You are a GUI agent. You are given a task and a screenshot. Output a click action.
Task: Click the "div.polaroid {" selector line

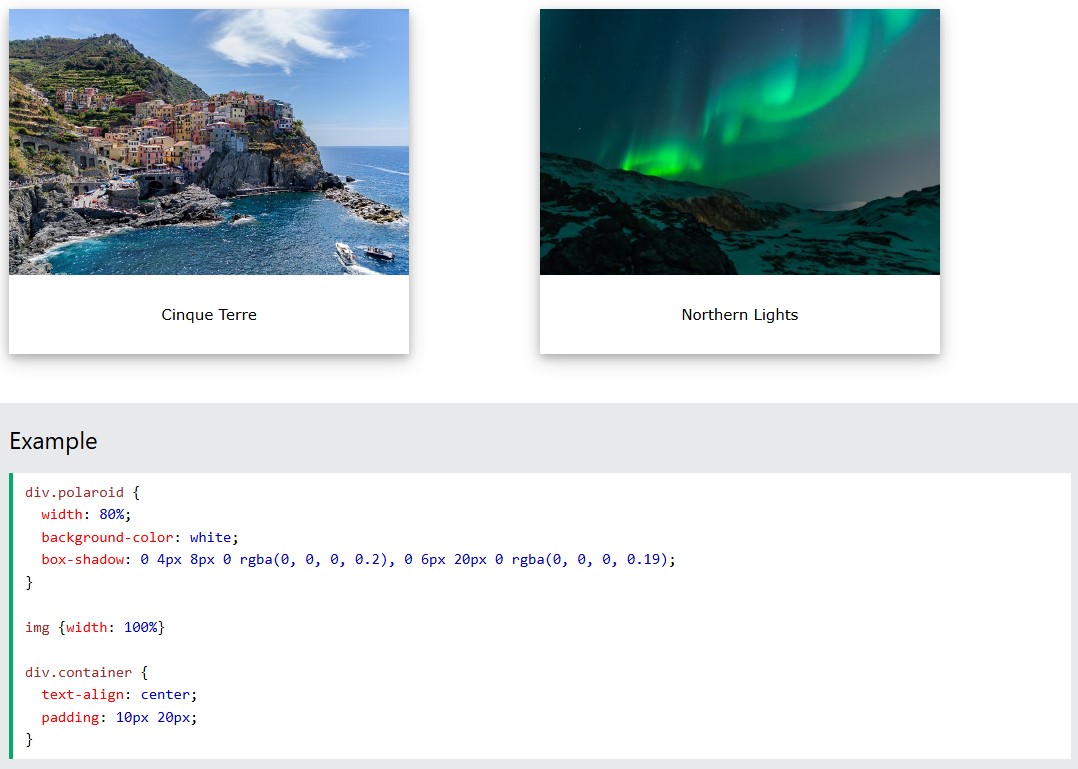[x=82, y=492]
